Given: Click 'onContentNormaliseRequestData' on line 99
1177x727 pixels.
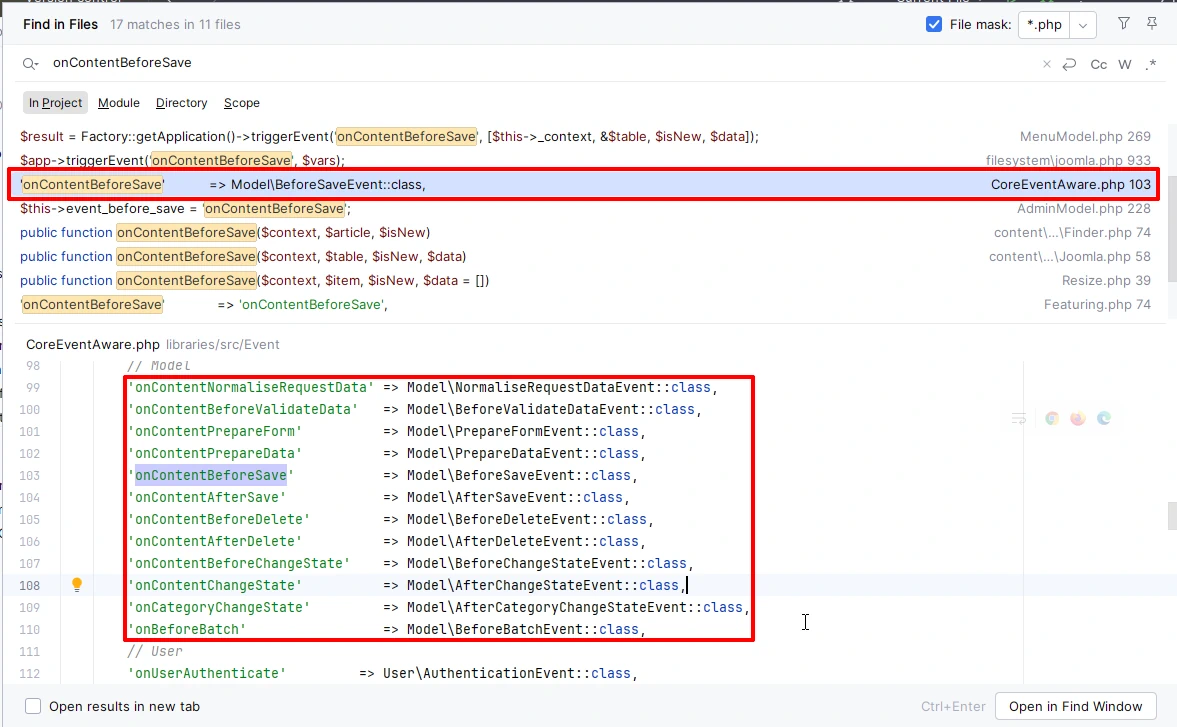Looking at the screenshot, I should tap(250, 387).
